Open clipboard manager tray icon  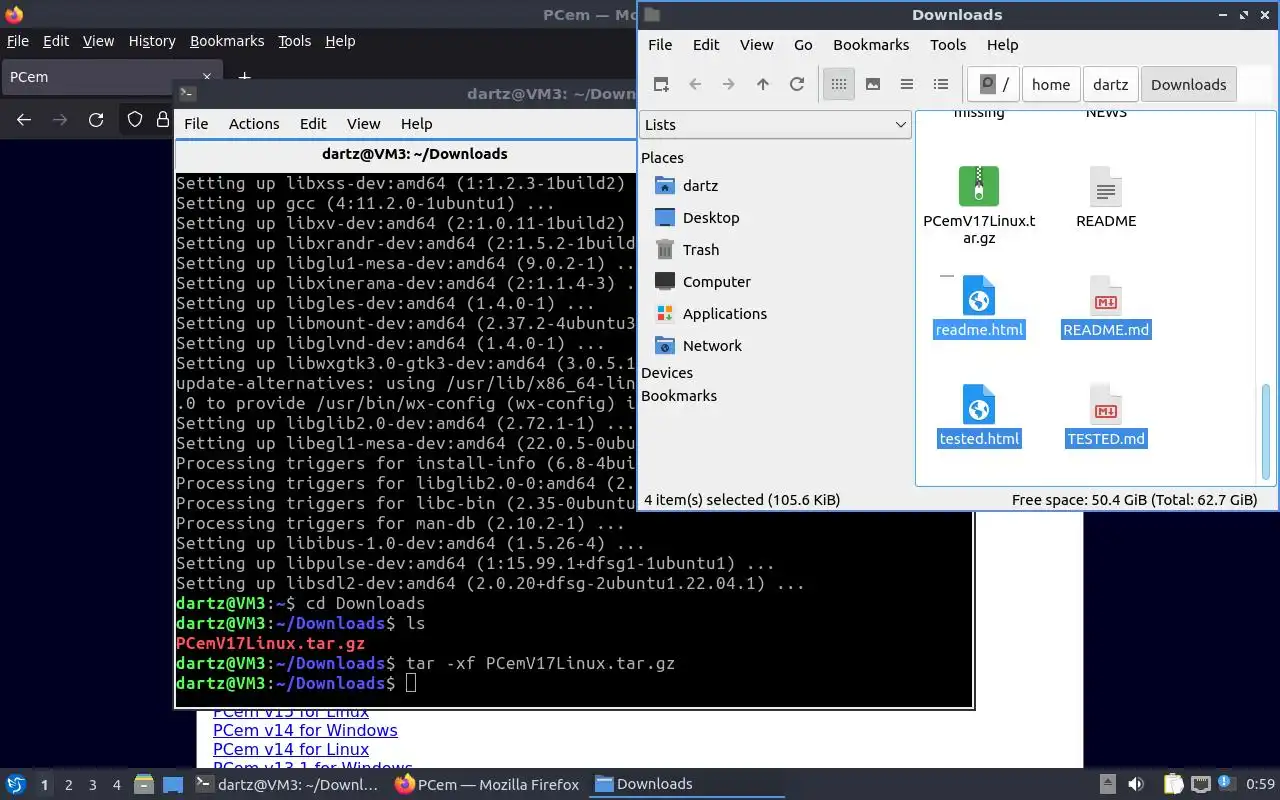click(1172, 785)
